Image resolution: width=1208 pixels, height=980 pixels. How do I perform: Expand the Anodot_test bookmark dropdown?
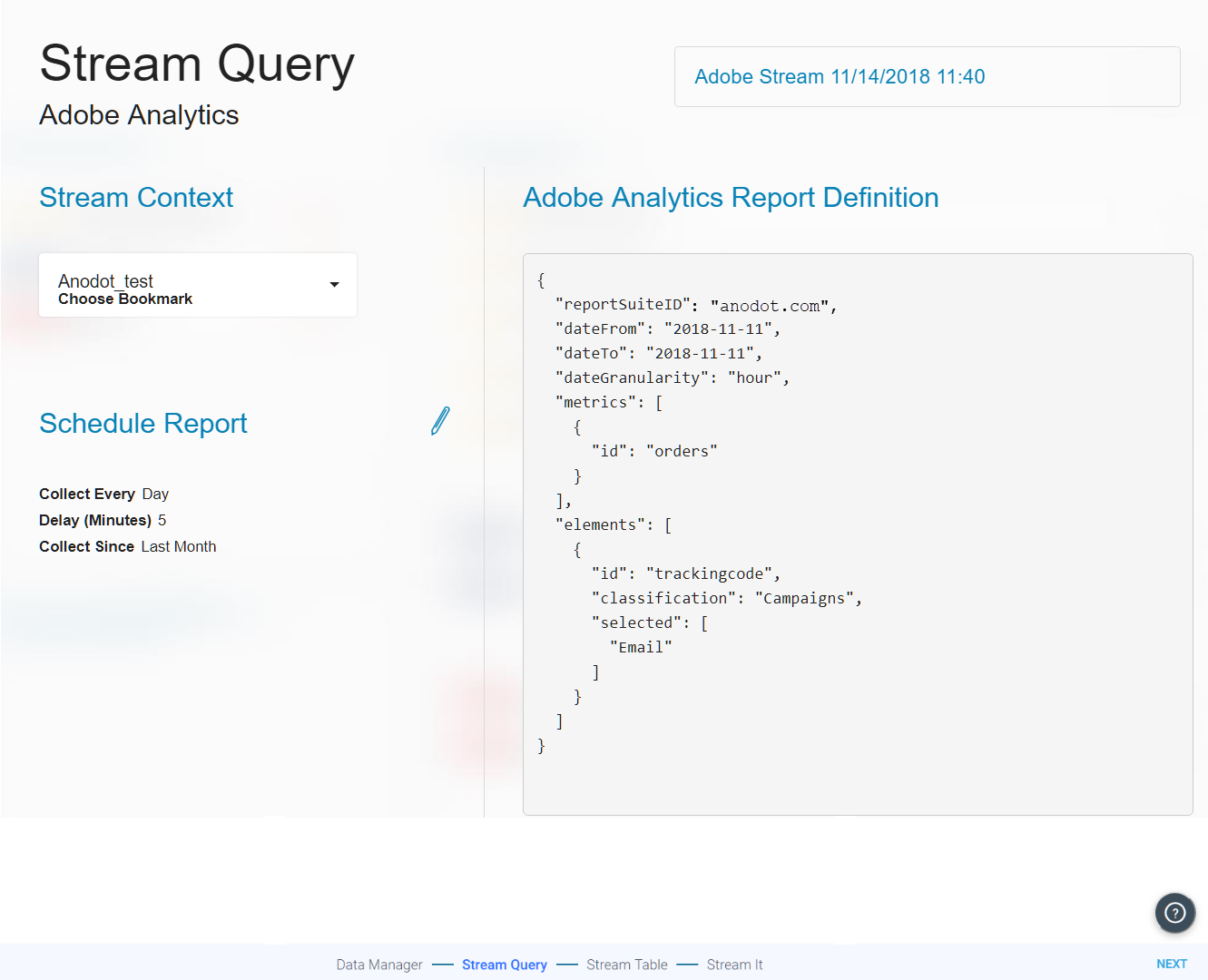pos(198,285)
